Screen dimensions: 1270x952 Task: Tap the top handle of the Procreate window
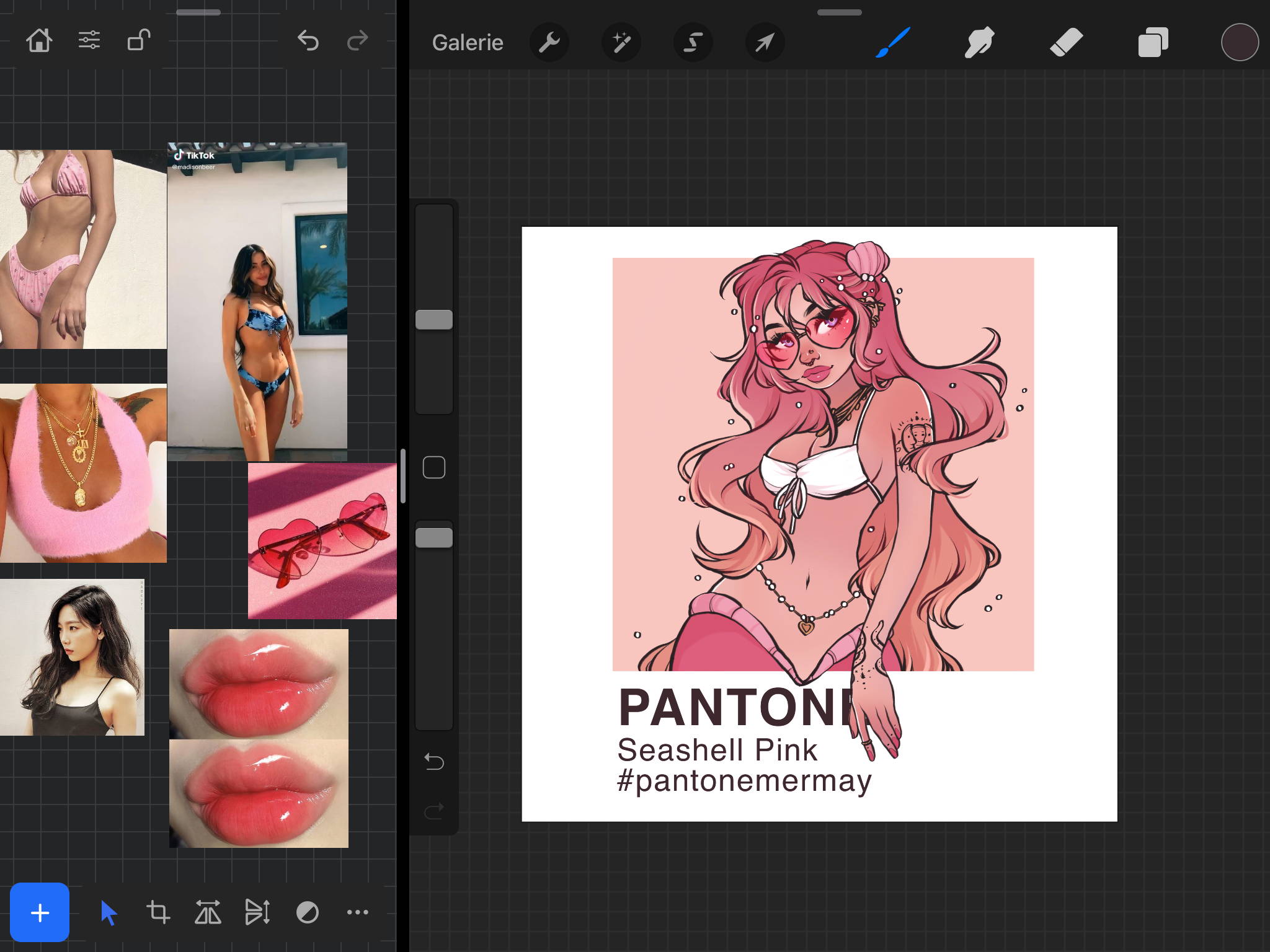840,12
